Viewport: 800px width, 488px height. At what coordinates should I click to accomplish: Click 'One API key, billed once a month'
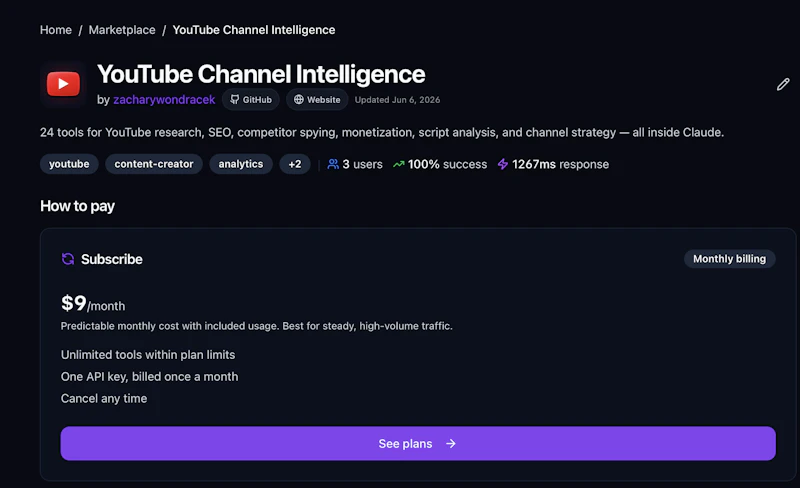(x=149, y=376)
